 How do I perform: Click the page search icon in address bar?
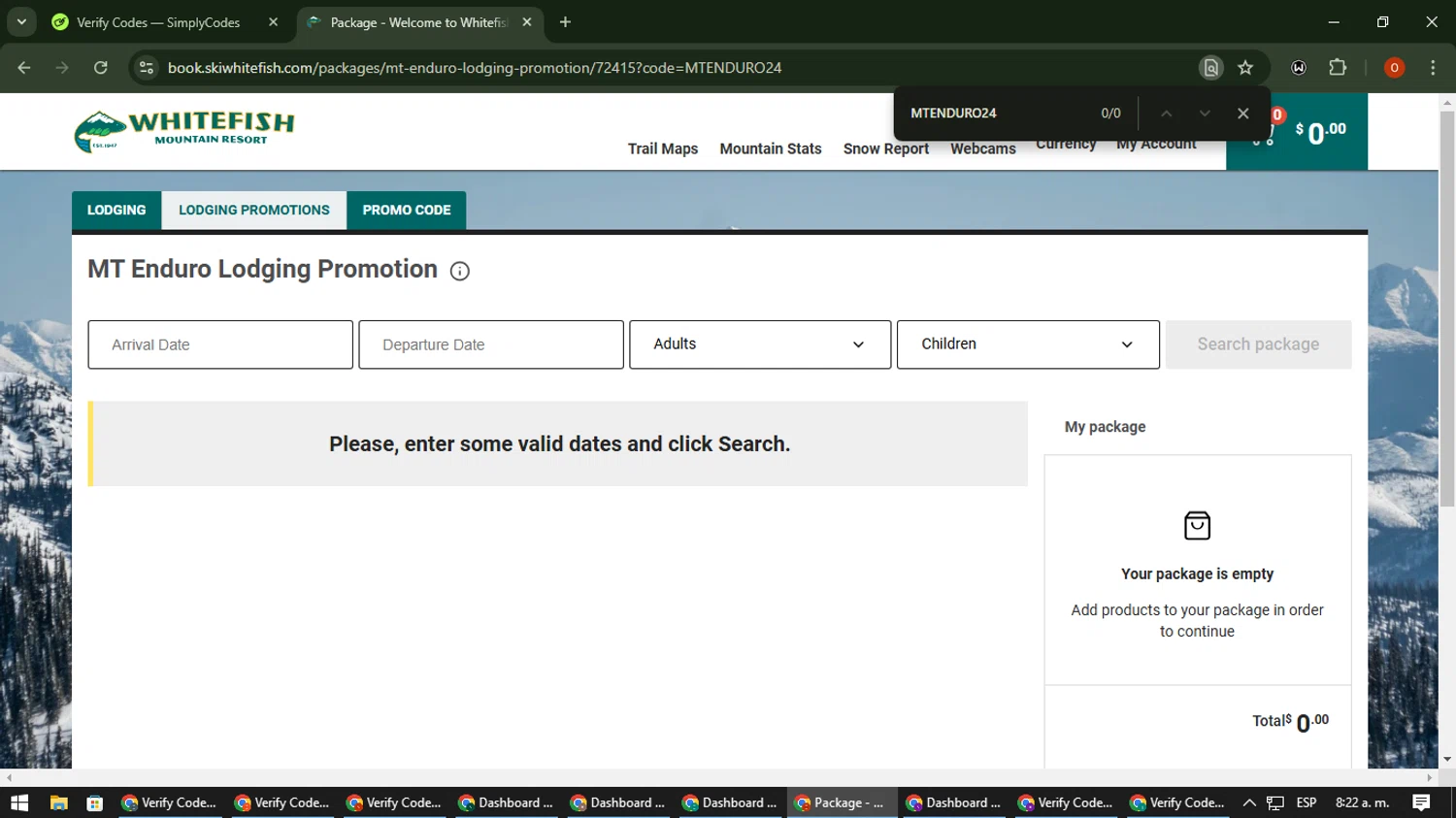tap(1210, 68)
